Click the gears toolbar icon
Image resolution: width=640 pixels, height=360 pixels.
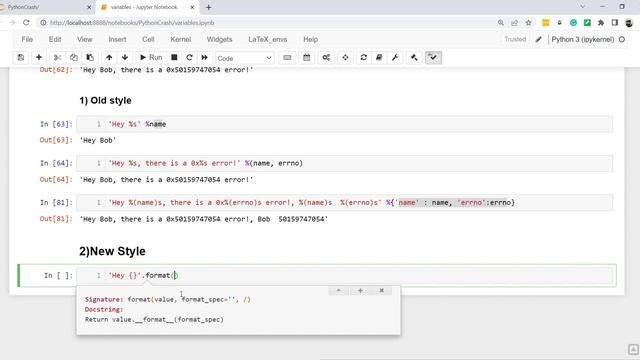[326, 58]
